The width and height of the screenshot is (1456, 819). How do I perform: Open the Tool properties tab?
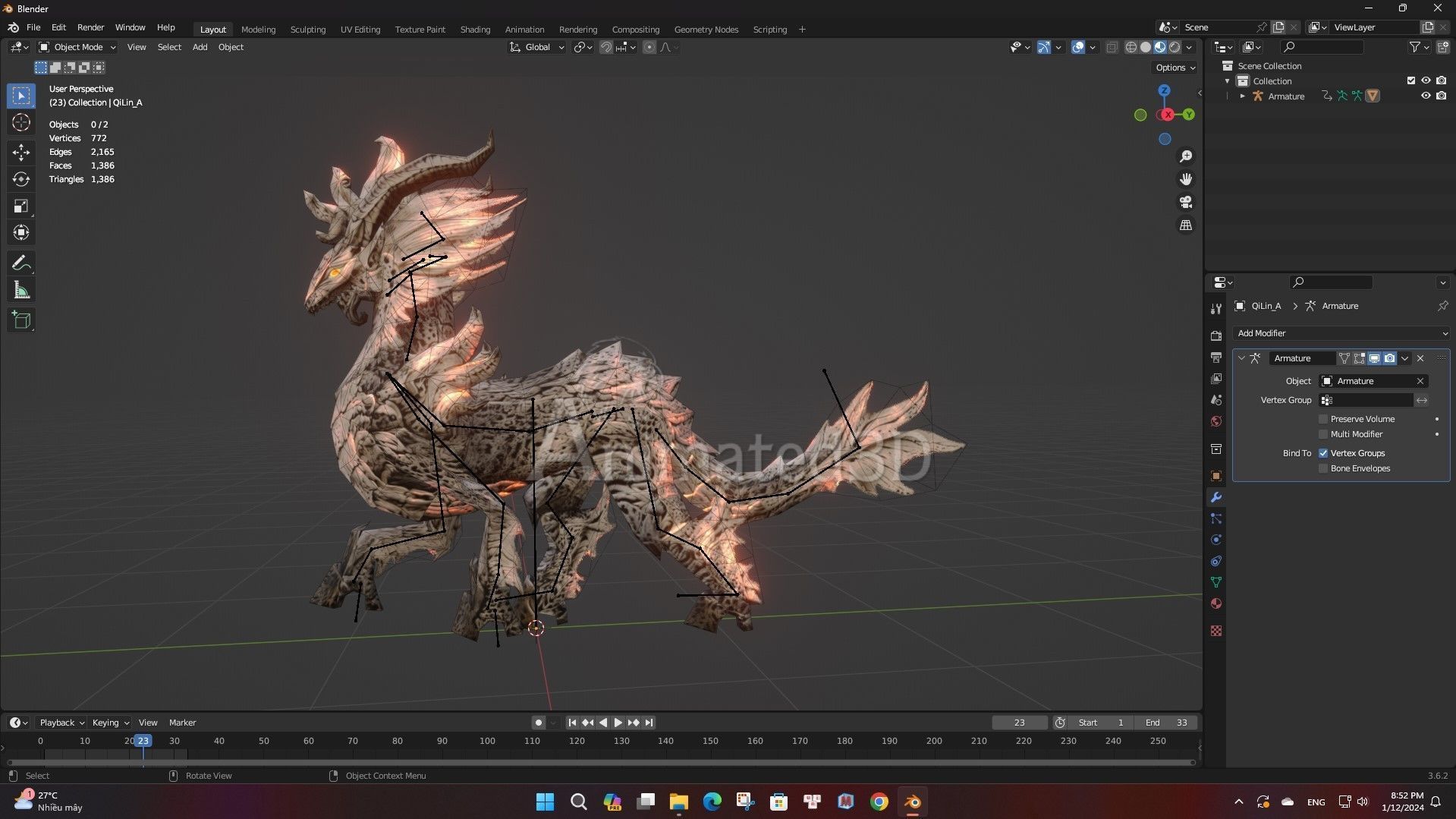[x=1216, y=309]
